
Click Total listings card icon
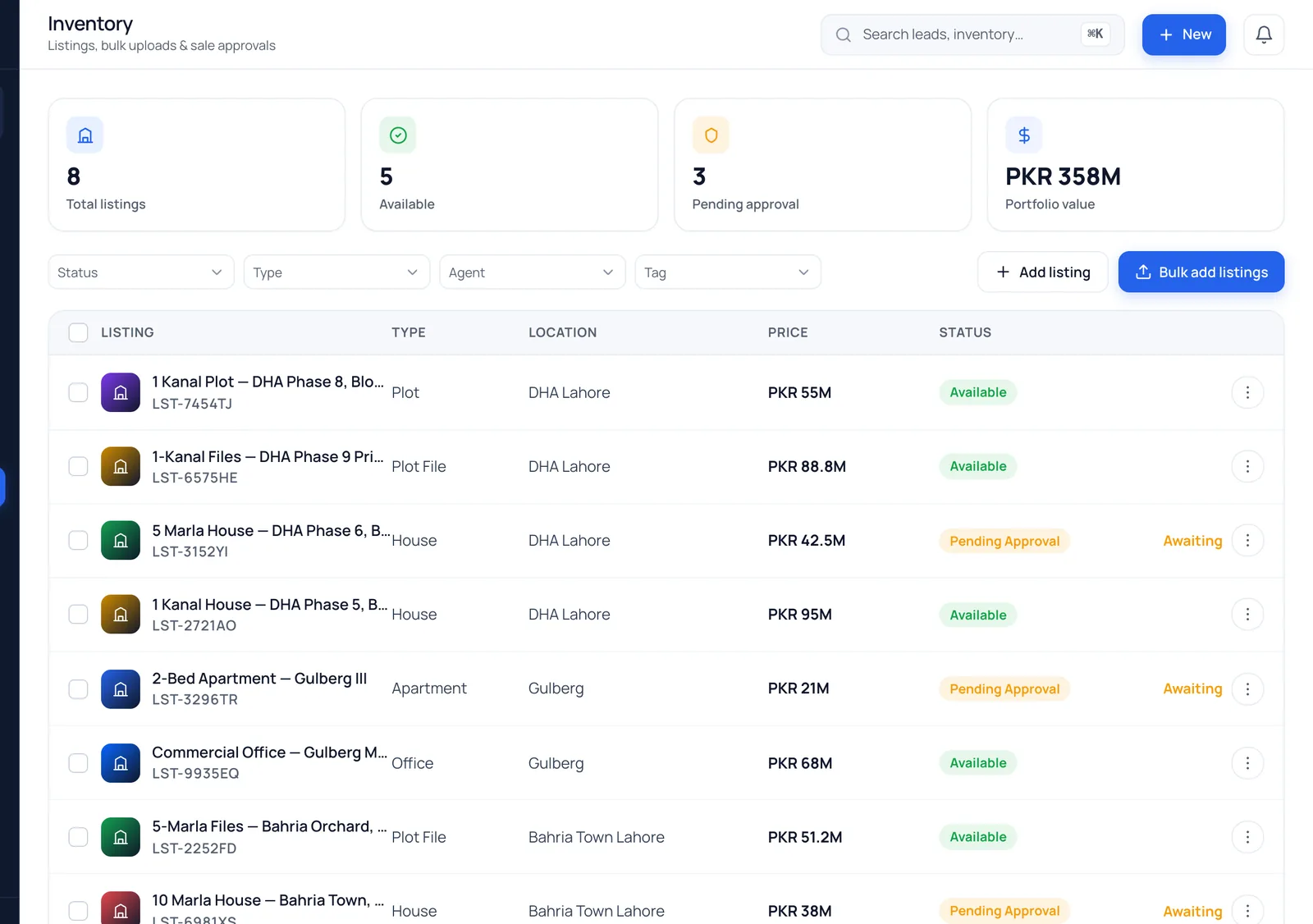85,135
